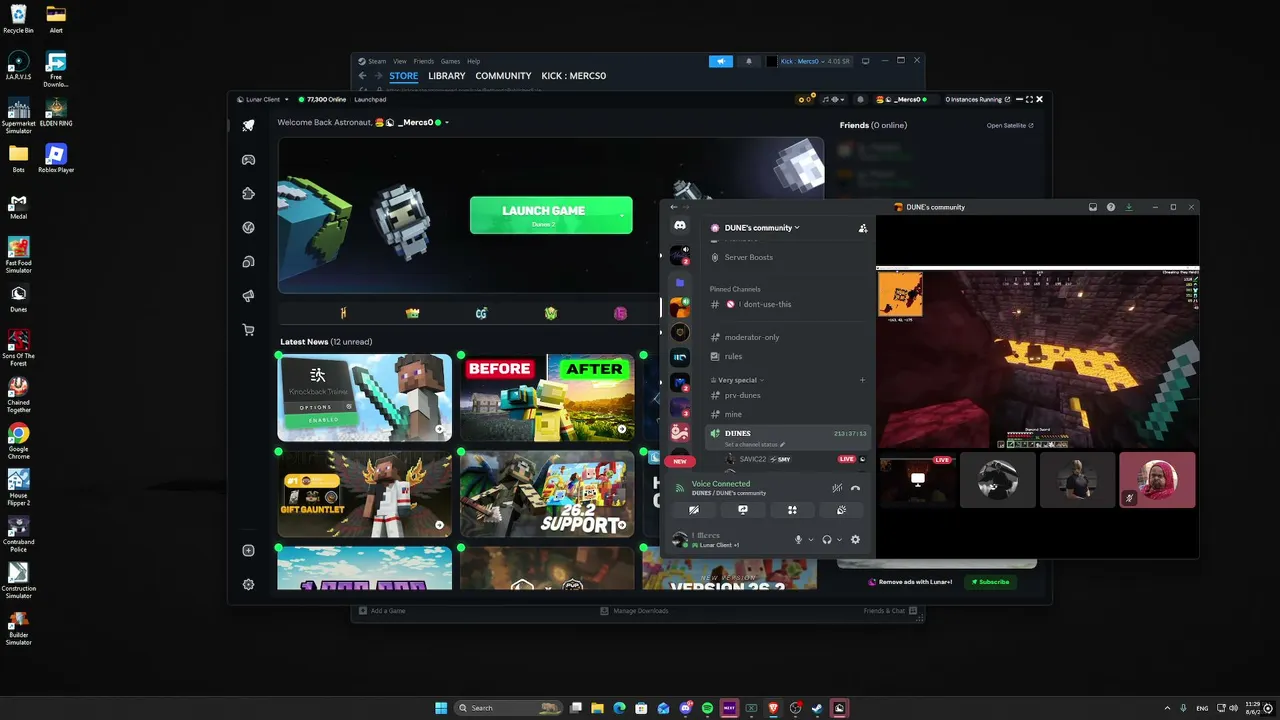The width and height of the screenshot is (1280, 720).
Task: Open _Mercs0 account dropdown beside welcome text
Action: coord(447,123)
